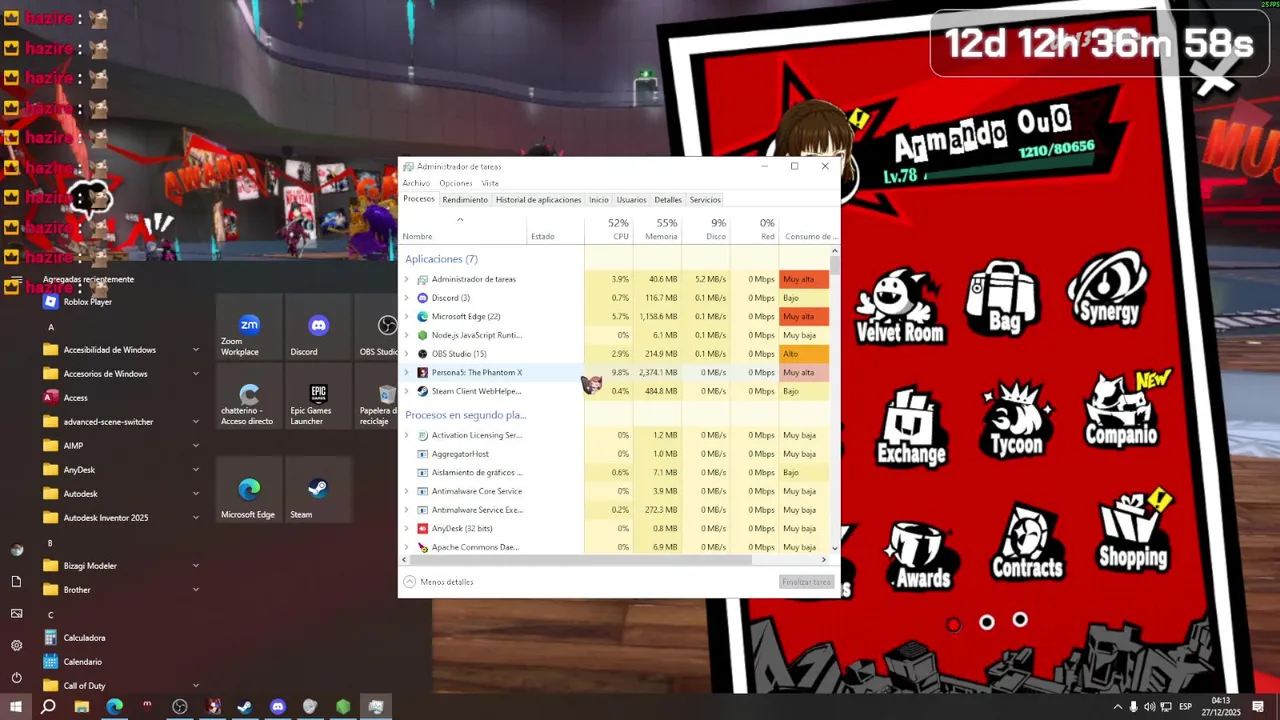The height and width of the screenshot is (720, 1280).
Task: Open the Awards icon in the game menu
Action: coord(921,557)
